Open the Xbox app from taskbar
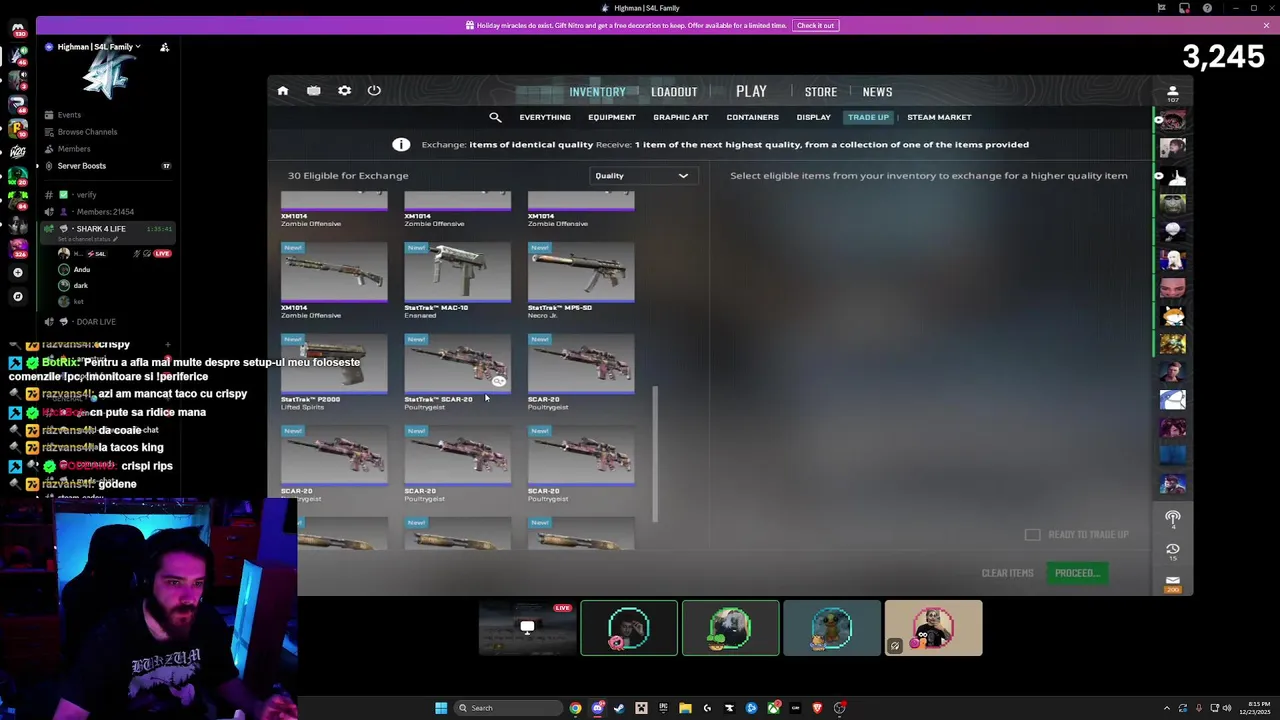Viewport: 1280px width, 720px height. pos(773,708)
